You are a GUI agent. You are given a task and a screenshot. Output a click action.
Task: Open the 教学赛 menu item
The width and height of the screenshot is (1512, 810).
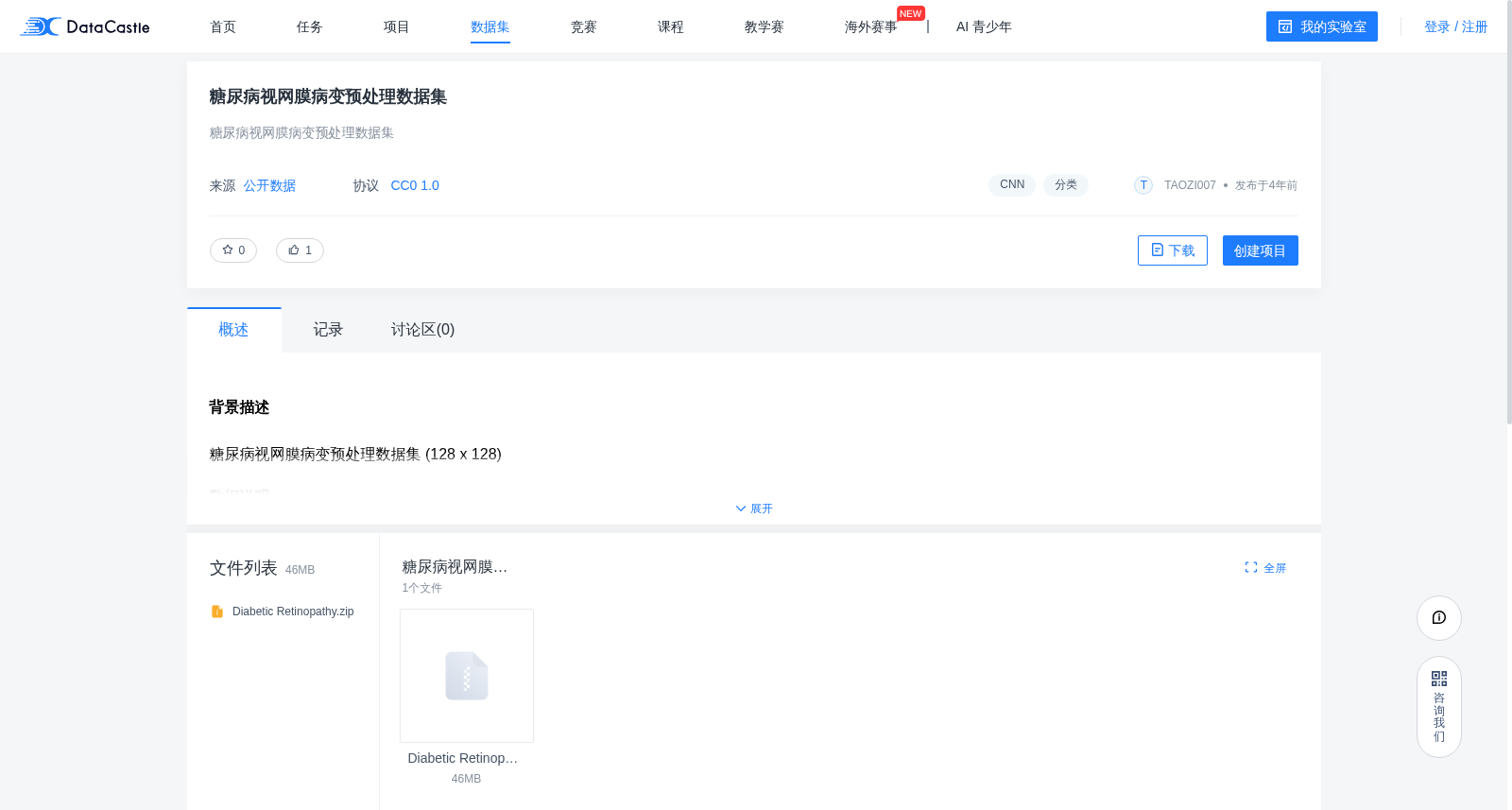[765, 26]
